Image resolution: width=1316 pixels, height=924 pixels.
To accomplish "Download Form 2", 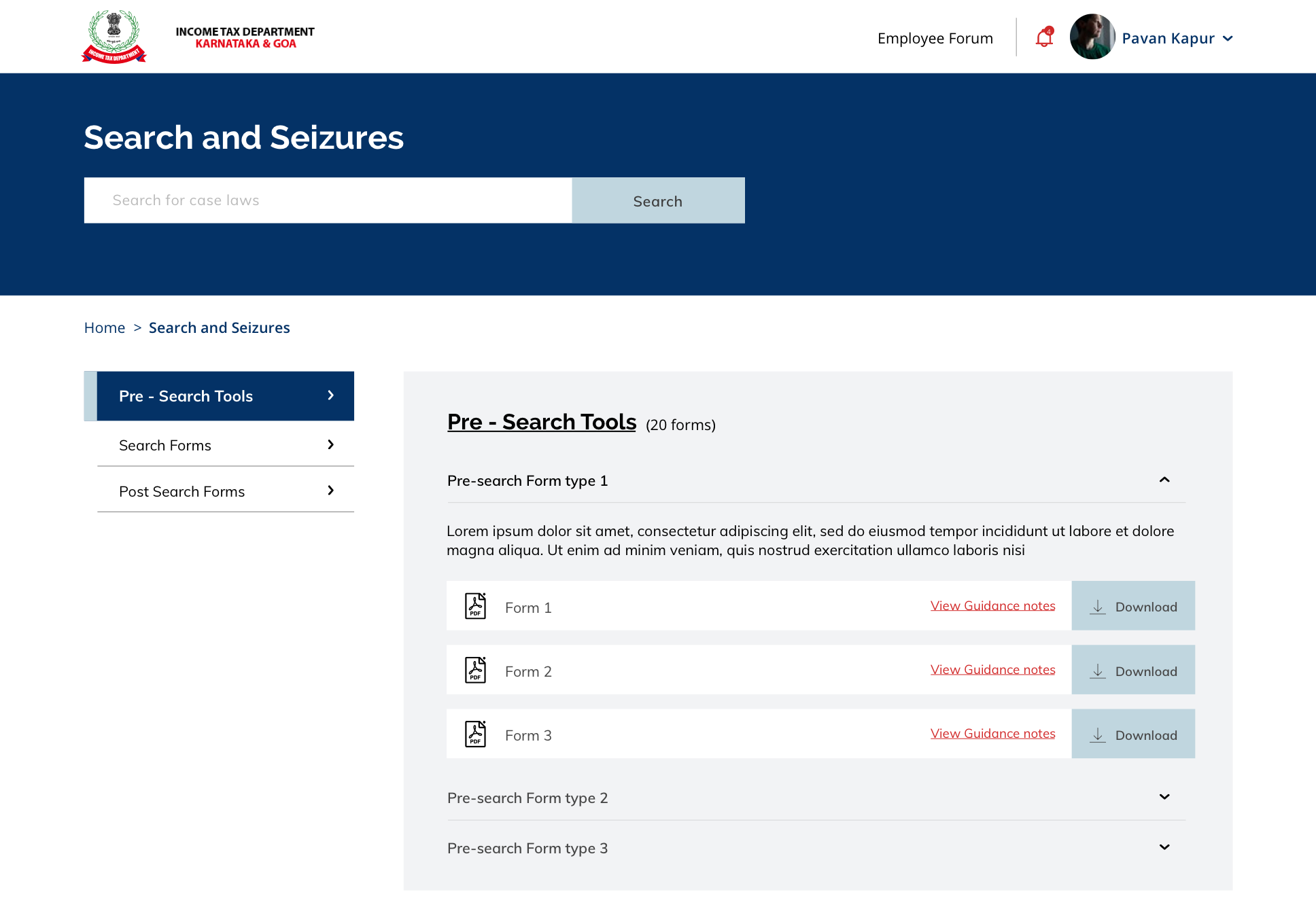I will click(1133, 671).
